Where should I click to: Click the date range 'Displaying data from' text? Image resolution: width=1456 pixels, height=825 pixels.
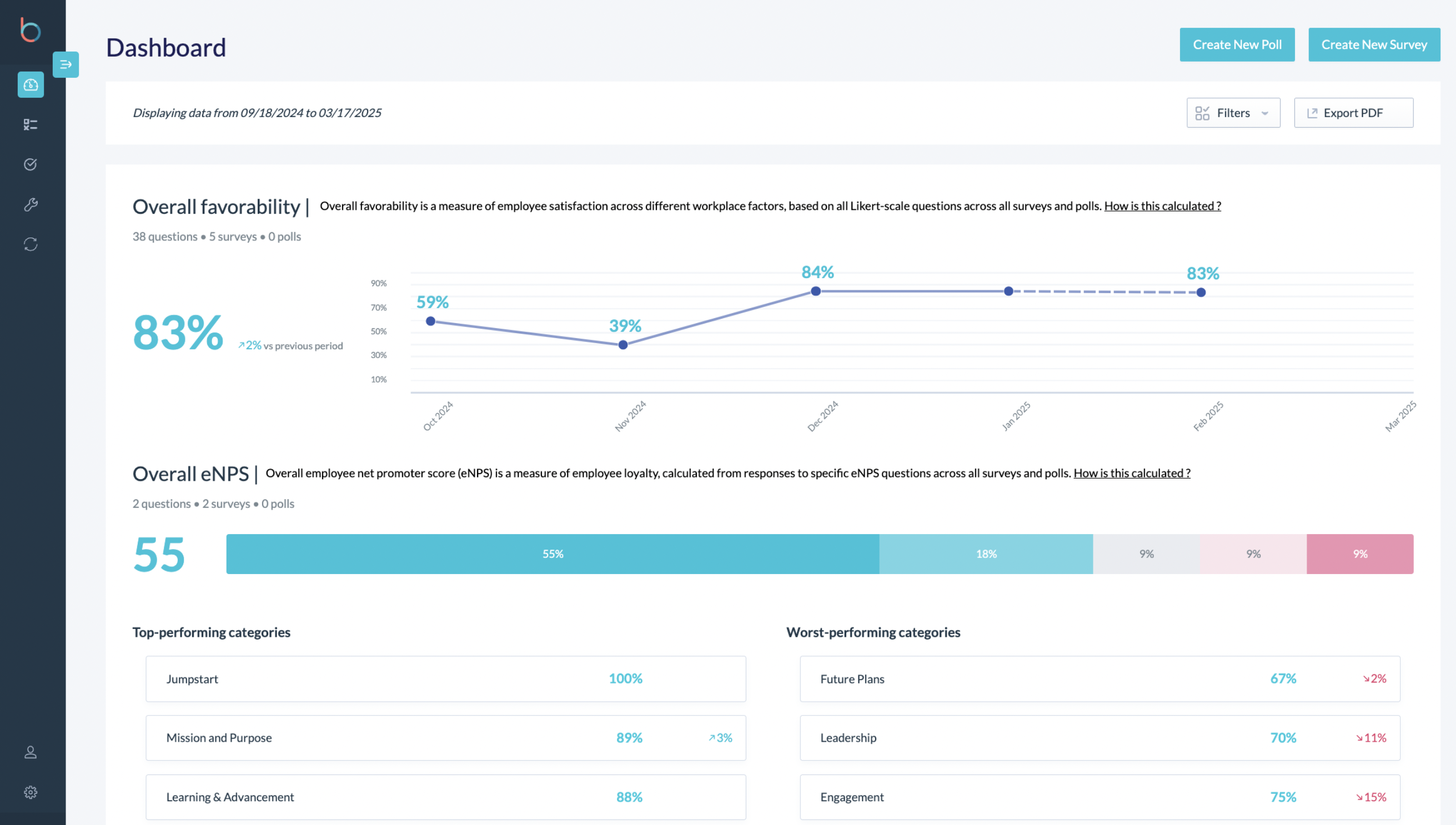pos(257,113)
